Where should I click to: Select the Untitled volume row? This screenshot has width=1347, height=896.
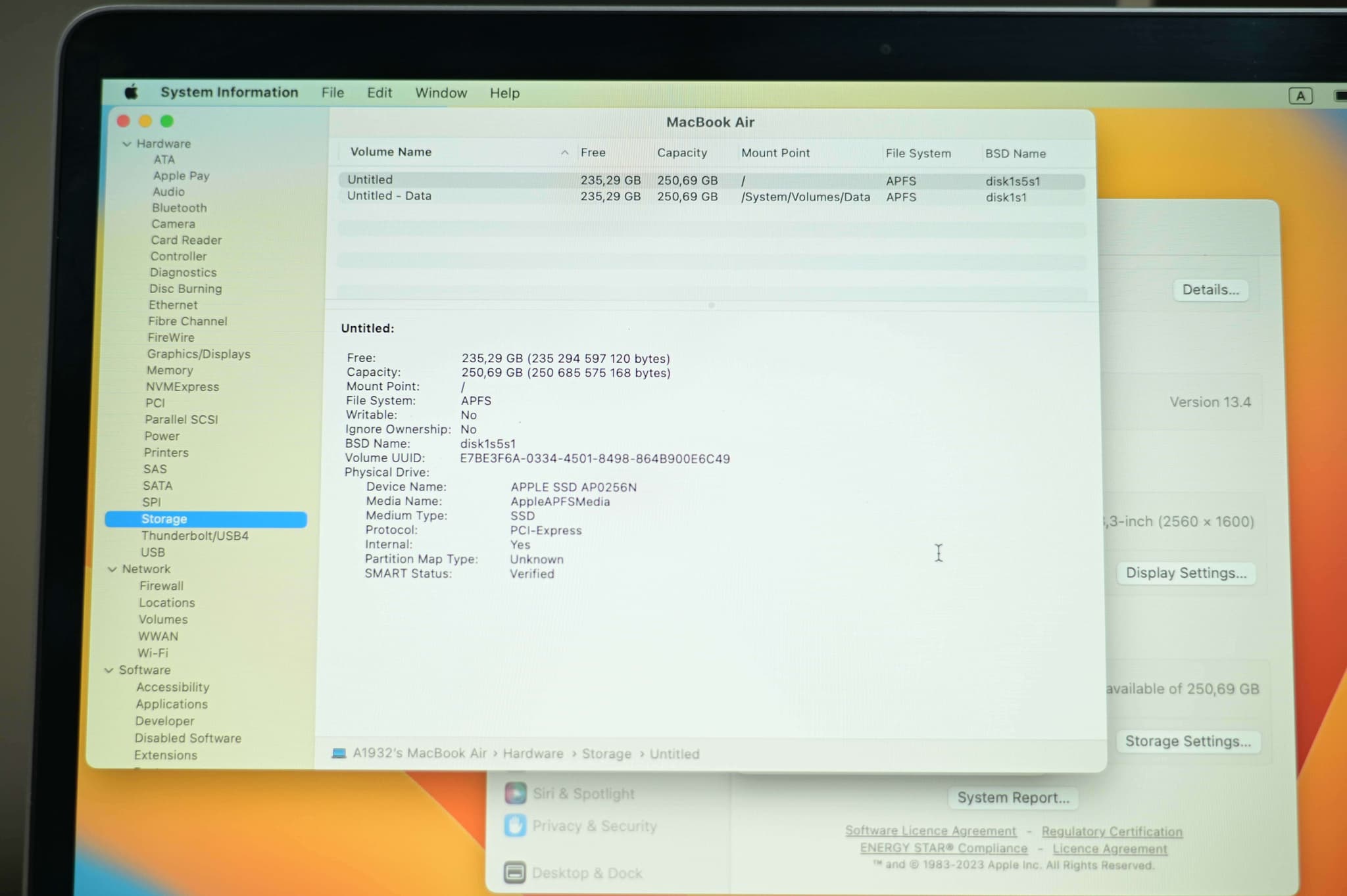(x=712, y=180)
